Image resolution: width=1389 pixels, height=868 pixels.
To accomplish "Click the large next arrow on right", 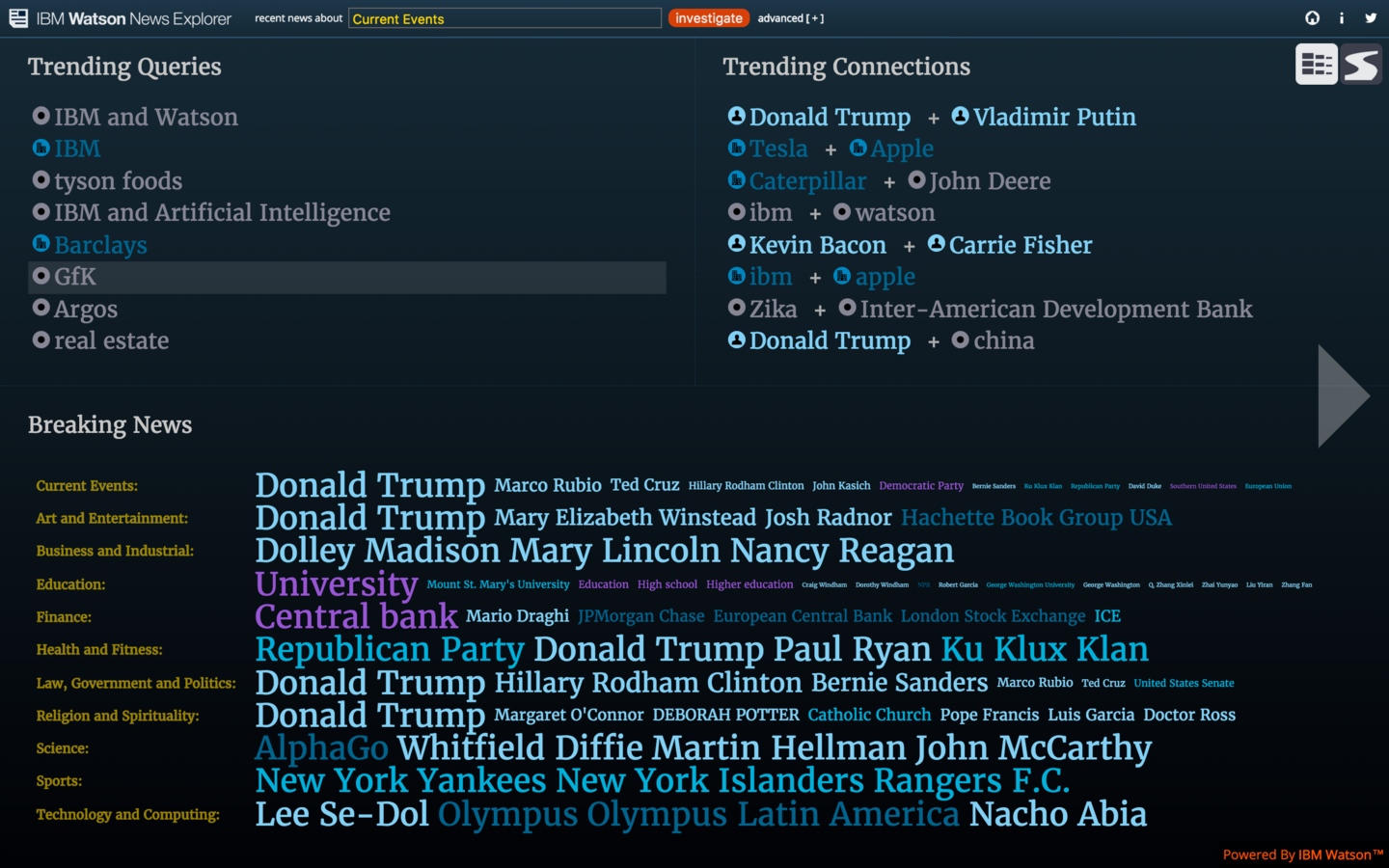I will 1344,395.
